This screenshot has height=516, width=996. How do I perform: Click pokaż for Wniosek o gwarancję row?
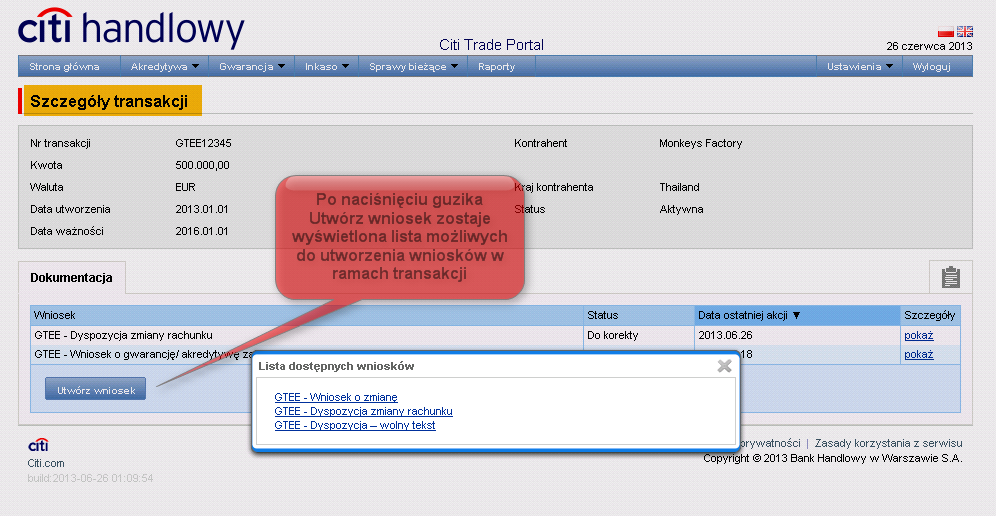[919, 354]
